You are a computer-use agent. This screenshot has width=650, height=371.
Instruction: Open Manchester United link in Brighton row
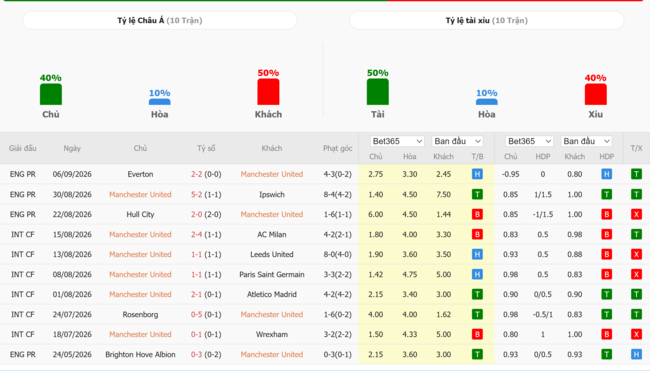272,354
